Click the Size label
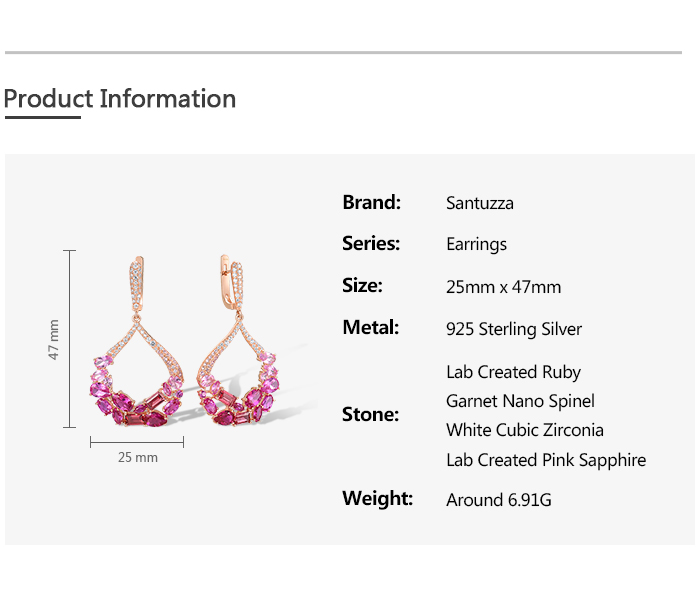 click(x=362, y=286)
